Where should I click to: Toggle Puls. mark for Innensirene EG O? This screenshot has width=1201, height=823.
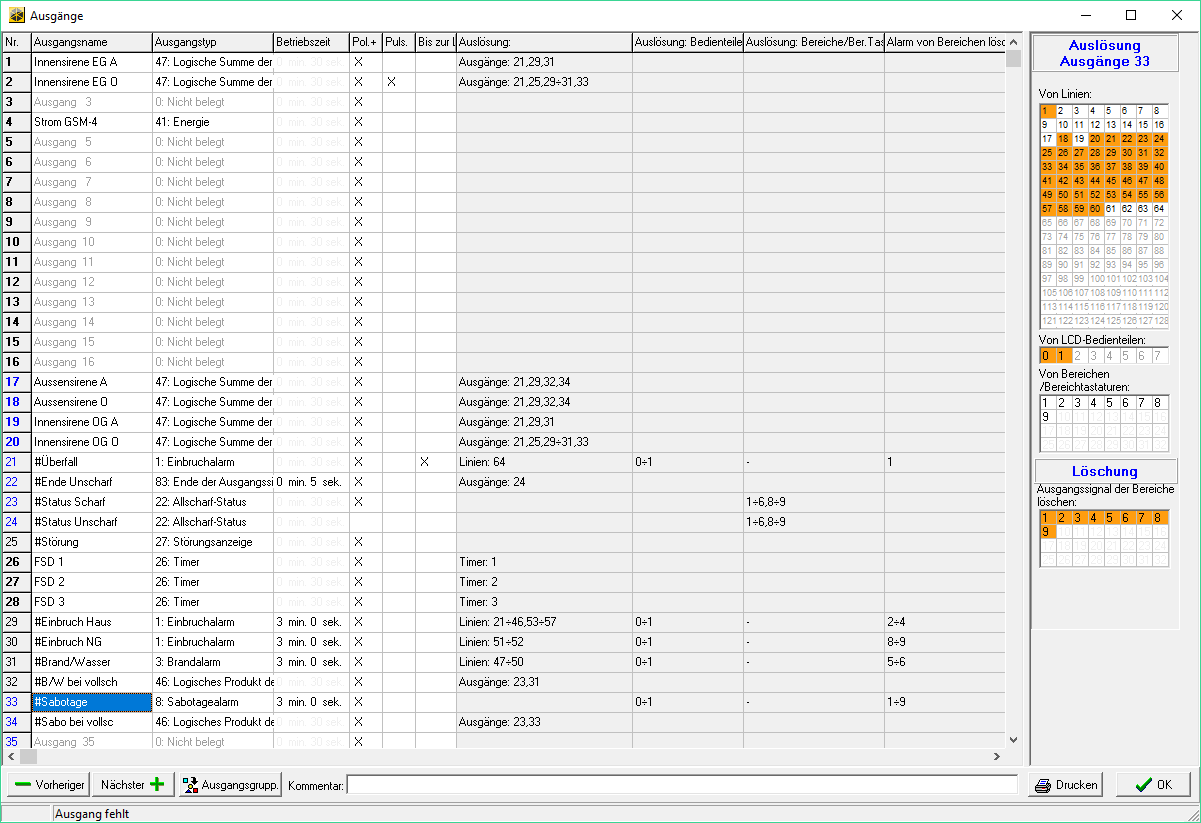(391, 82)
